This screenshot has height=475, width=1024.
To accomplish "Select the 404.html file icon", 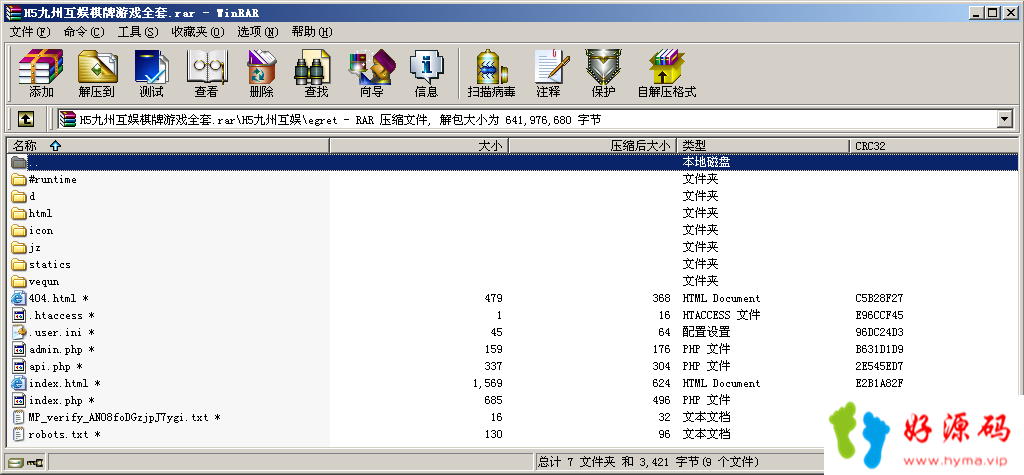I will [18, 298].
